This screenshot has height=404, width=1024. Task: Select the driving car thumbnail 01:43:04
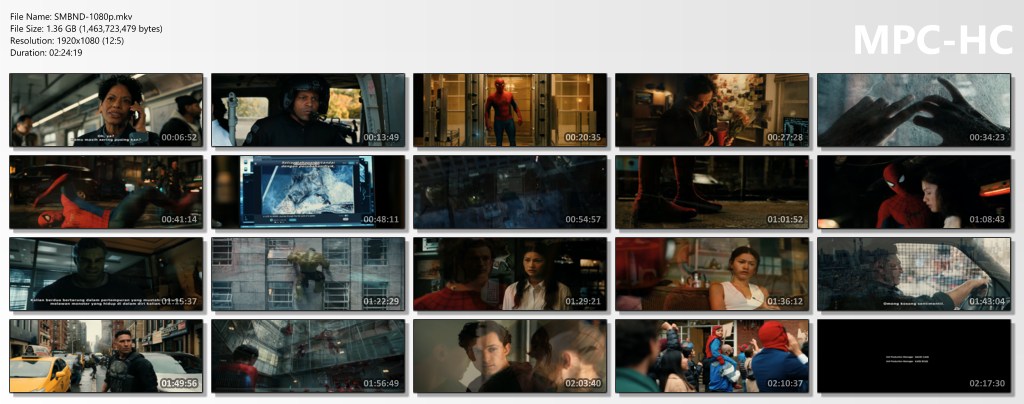(x=914, y=274)
